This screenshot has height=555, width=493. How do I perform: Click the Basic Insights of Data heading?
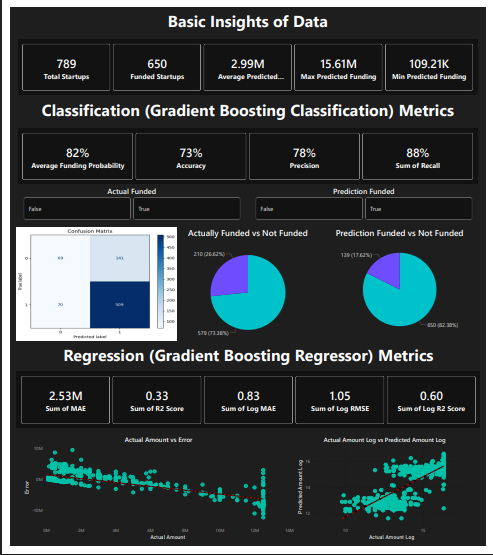point(248,22)
